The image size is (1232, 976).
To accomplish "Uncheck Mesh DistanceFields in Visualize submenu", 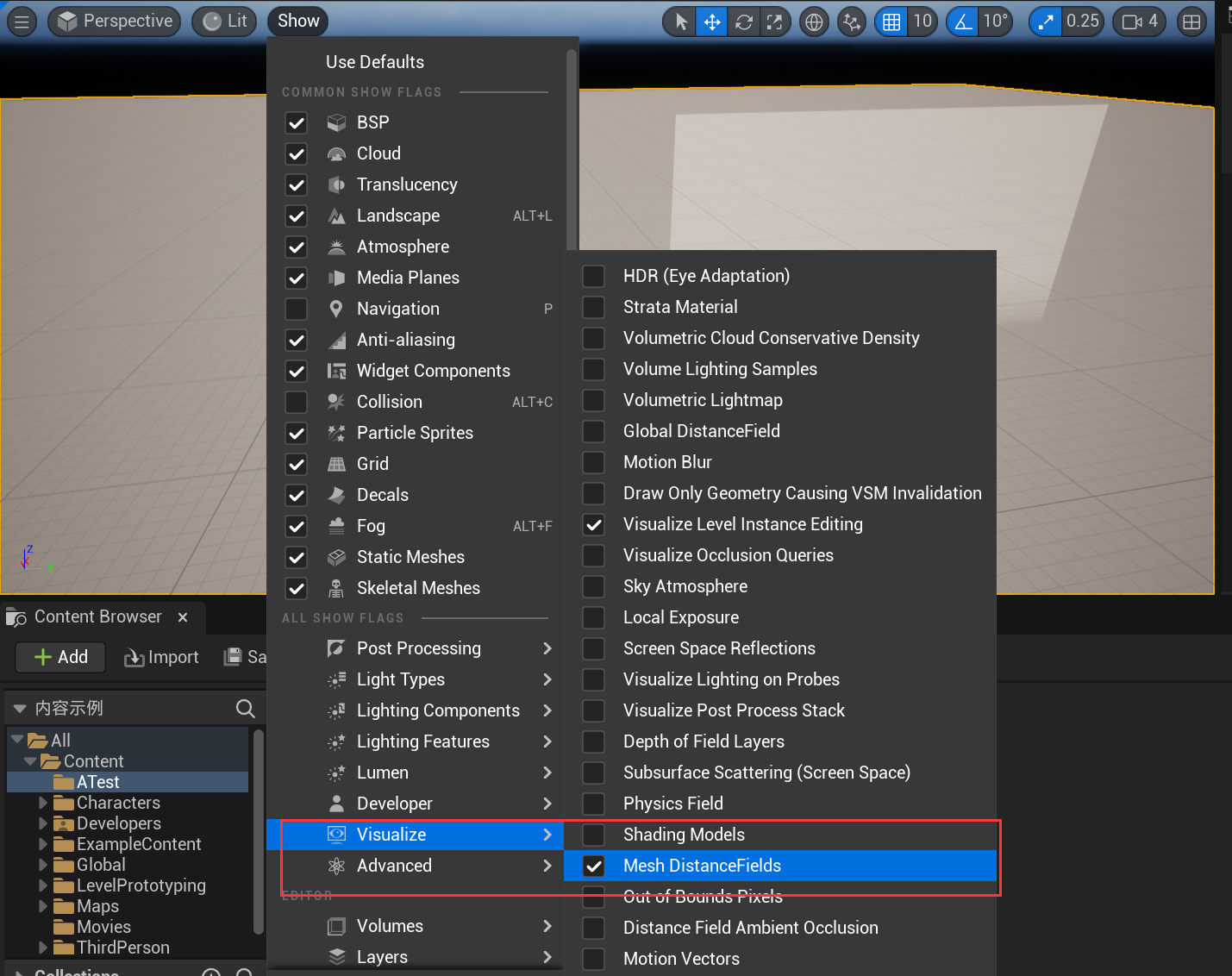I will [x=594, y=866].
